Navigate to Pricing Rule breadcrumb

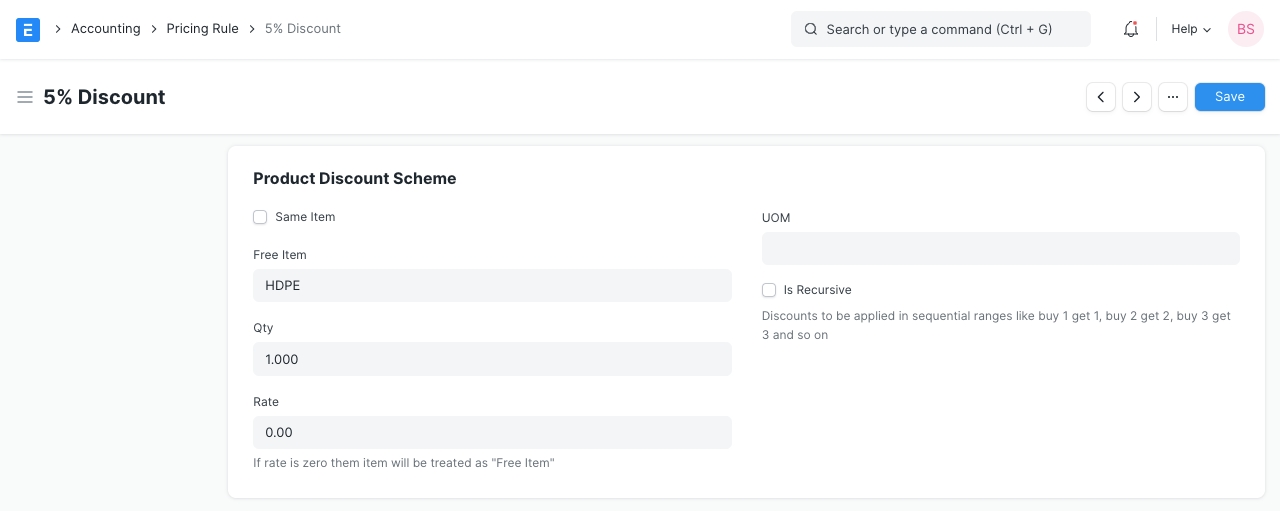point(202,29)
